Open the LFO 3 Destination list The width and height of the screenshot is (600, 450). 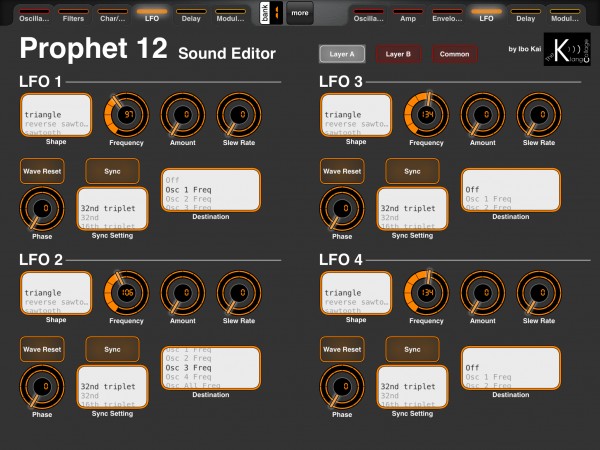[x=511, y=190]
